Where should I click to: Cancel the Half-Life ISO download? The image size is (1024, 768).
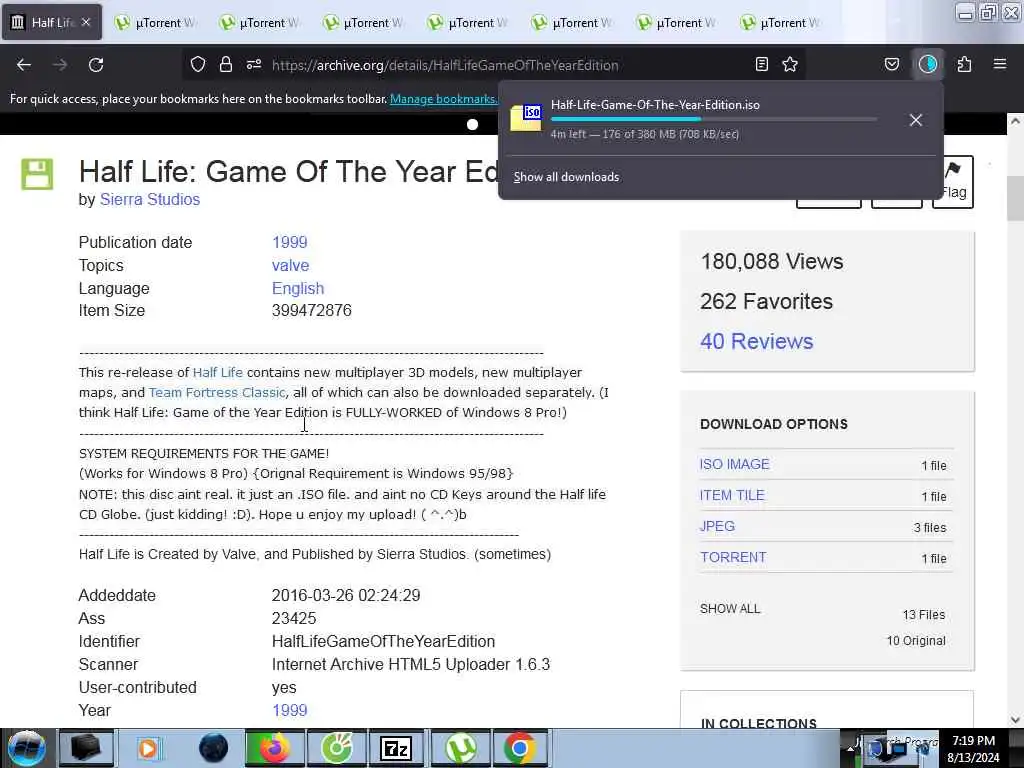(916, 120)
